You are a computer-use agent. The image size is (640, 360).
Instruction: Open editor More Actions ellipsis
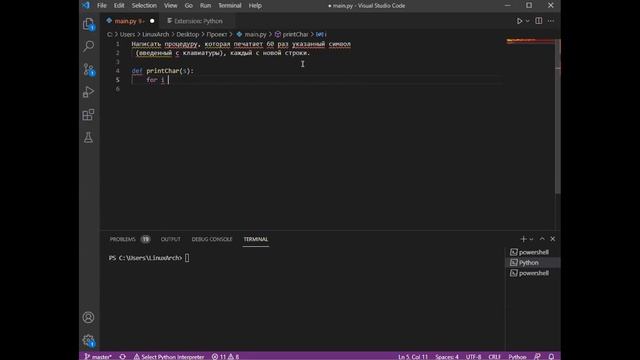point(551,21)
